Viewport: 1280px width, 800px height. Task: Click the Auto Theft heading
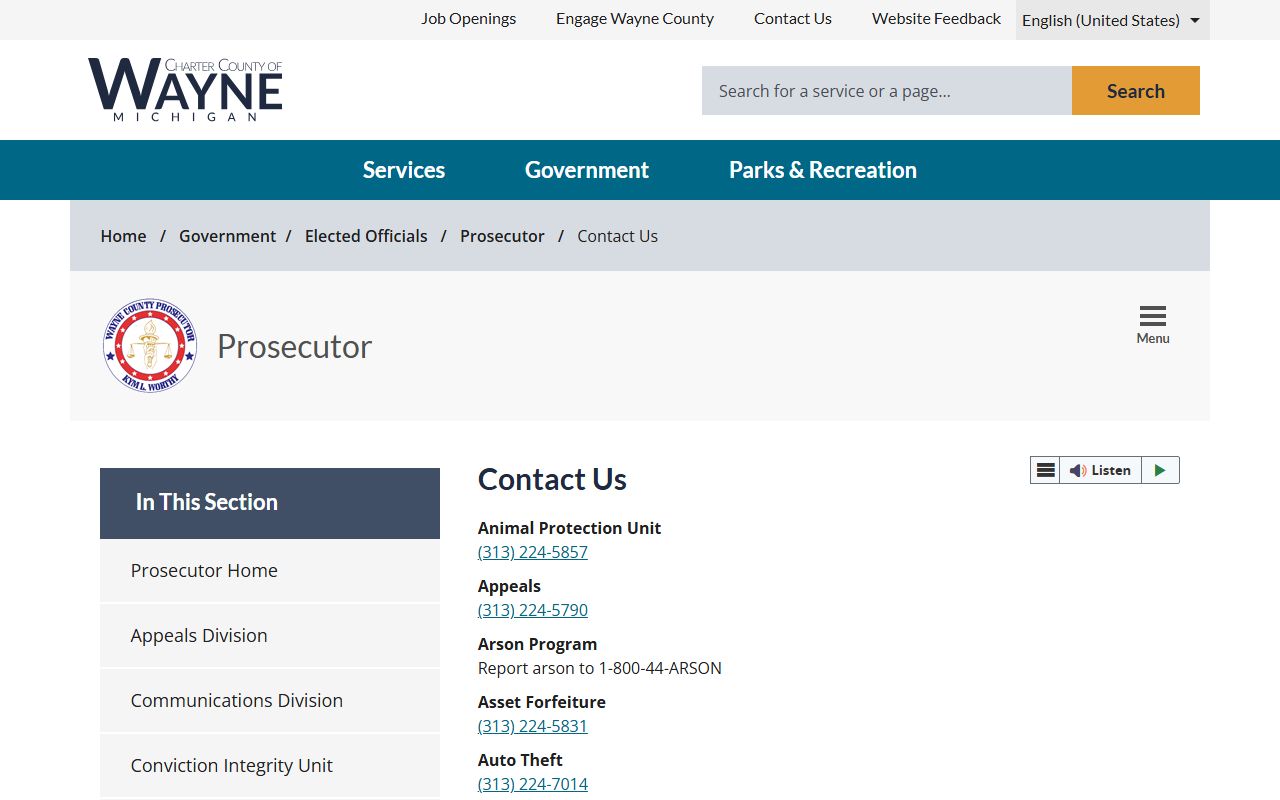tap(520, 760)
